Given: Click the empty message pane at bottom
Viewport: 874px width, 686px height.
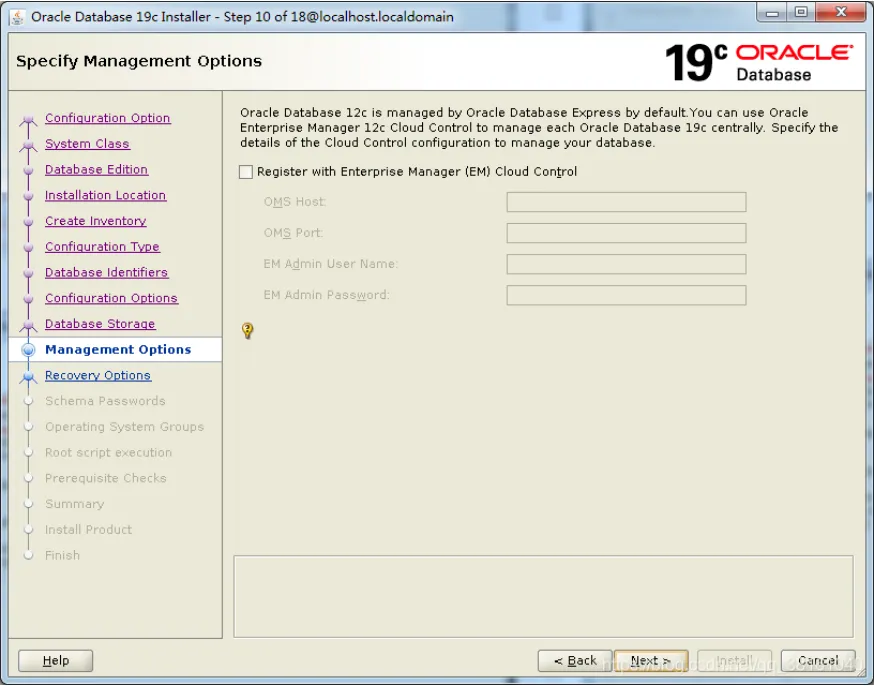Looking at the screenshot, I should coord(543,596).
